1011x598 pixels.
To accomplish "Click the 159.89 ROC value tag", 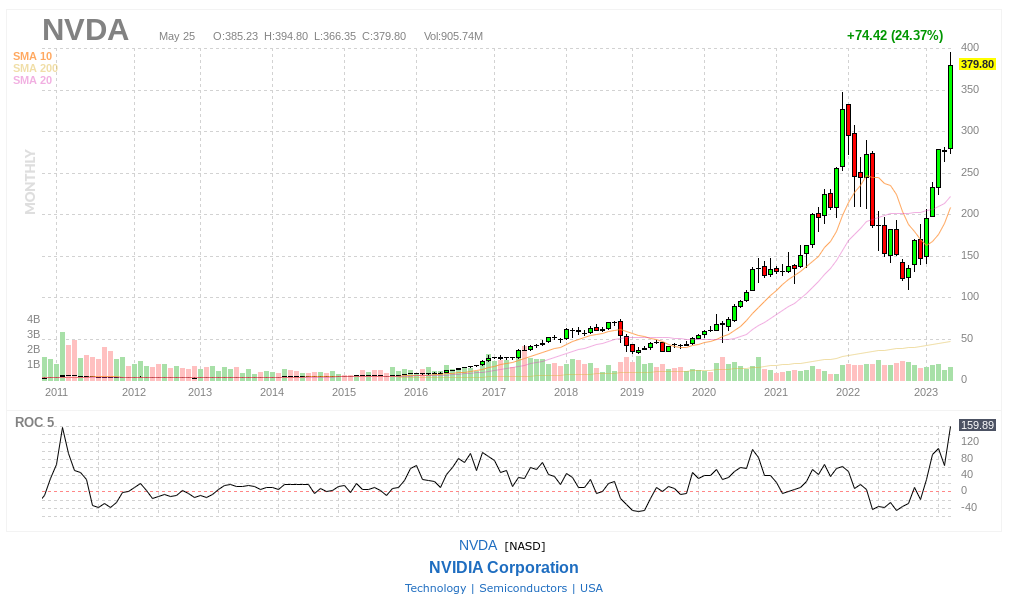I will tap(977, 425).
